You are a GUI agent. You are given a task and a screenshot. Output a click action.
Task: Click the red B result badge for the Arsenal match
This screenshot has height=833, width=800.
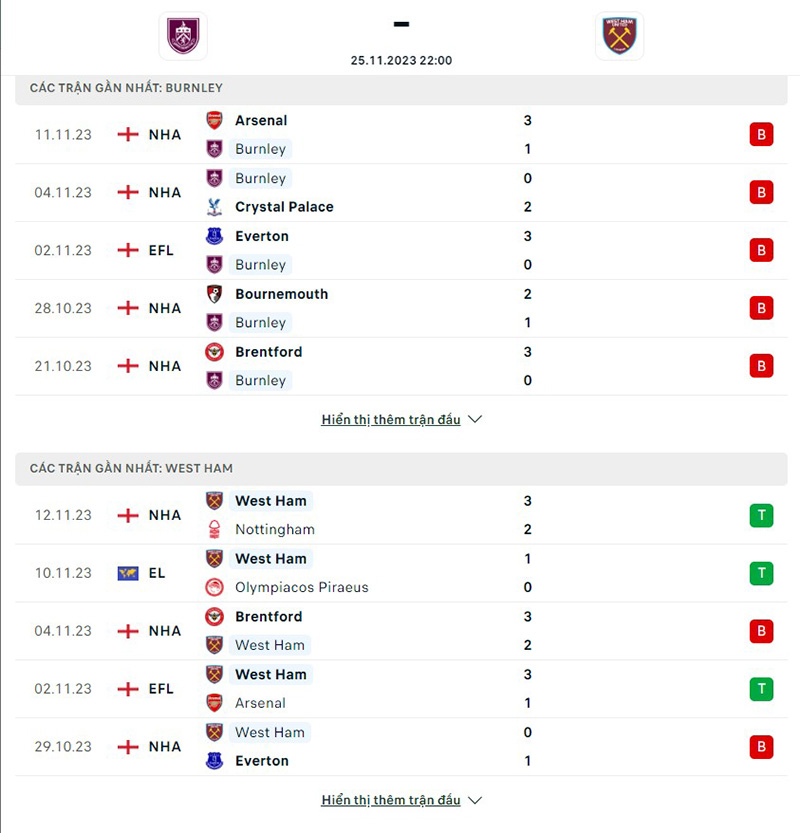(x=761, y=134)
